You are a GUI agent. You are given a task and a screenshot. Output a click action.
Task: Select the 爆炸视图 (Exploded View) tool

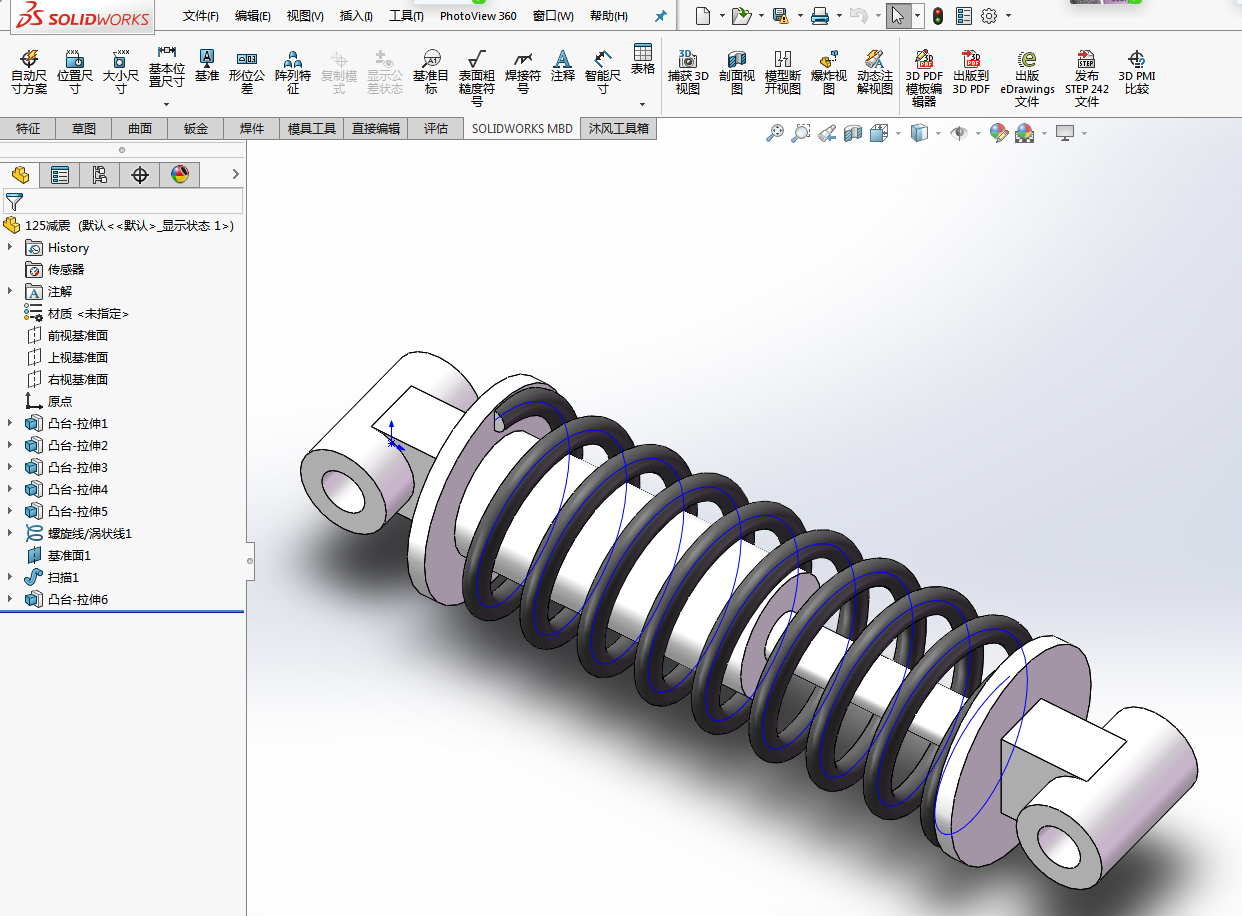[x=829, y=72]
